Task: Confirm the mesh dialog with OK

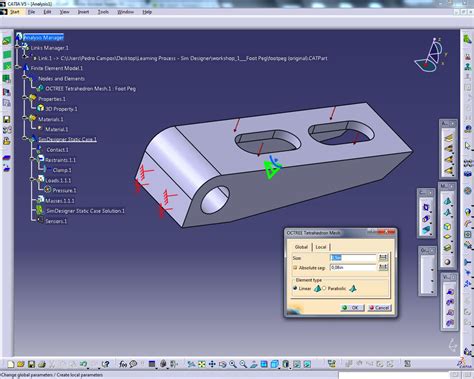Action: pos(352,308)
